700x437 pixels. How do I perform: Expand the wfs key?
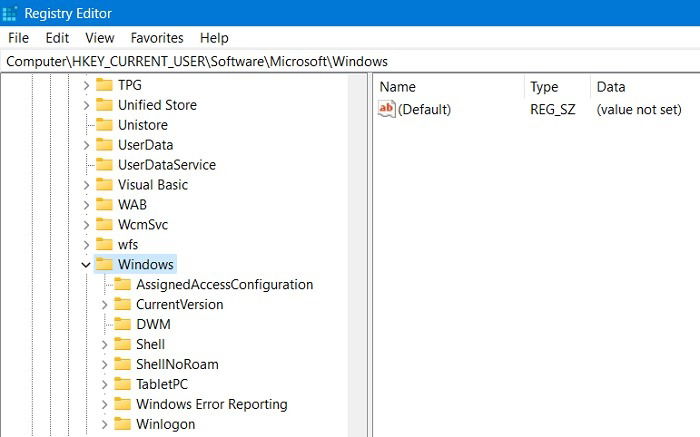click(x=86, y=244)
